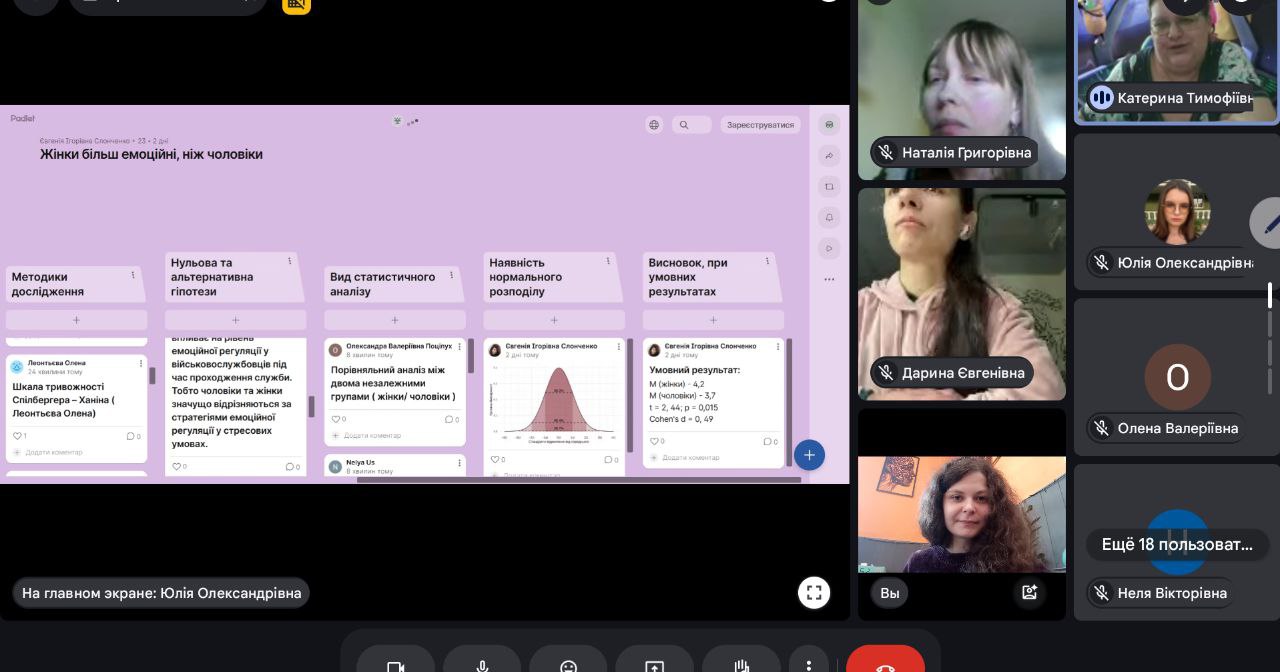Click the pencil annotate icon at right edge
This screenshot has width=1280, height=672.
[x=1270, y=223]
